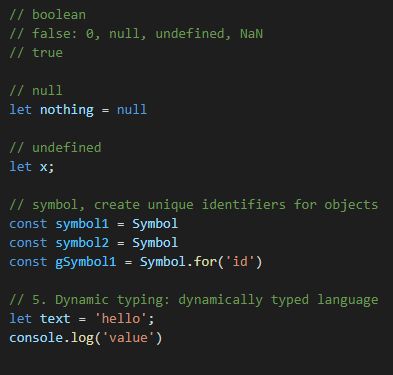This screenshot has height=375, width=393.
Task: Place cursor in variable name 'nothing'
Action: point(67,110)
